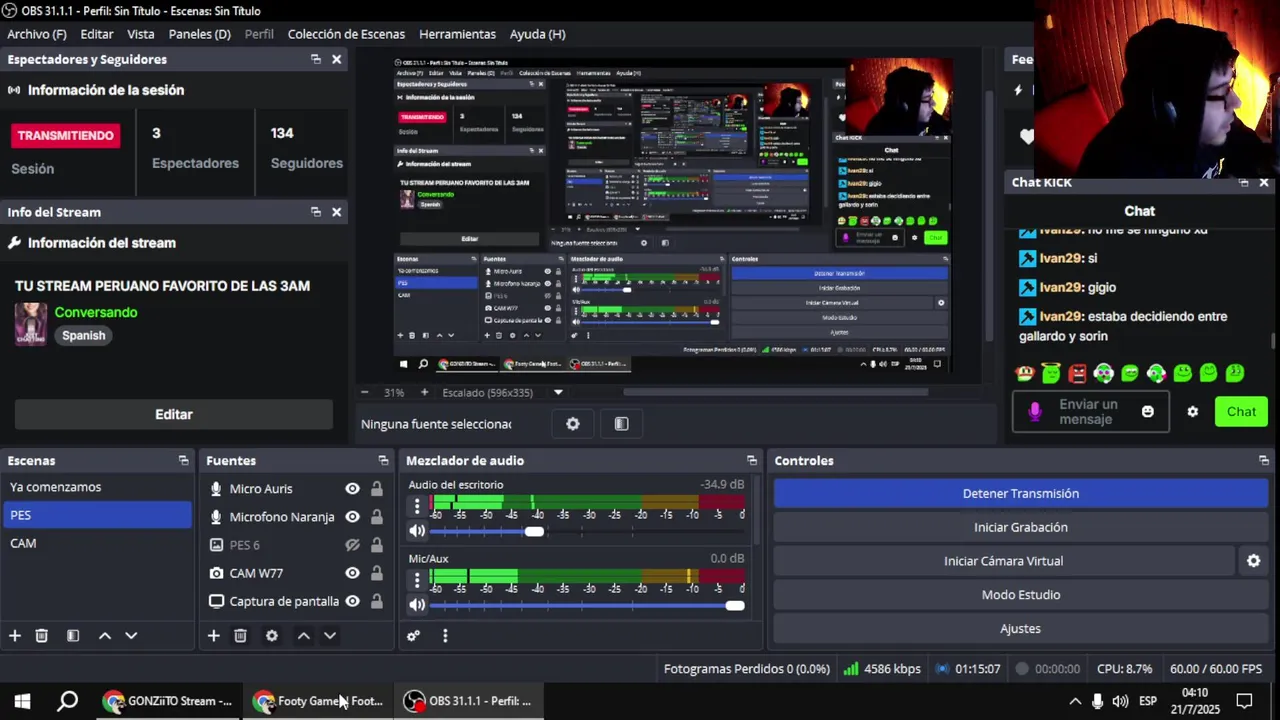The image size is (1280, 720).
Task: Toggle visibility of Micro Auris source
Action: [352, 489]
